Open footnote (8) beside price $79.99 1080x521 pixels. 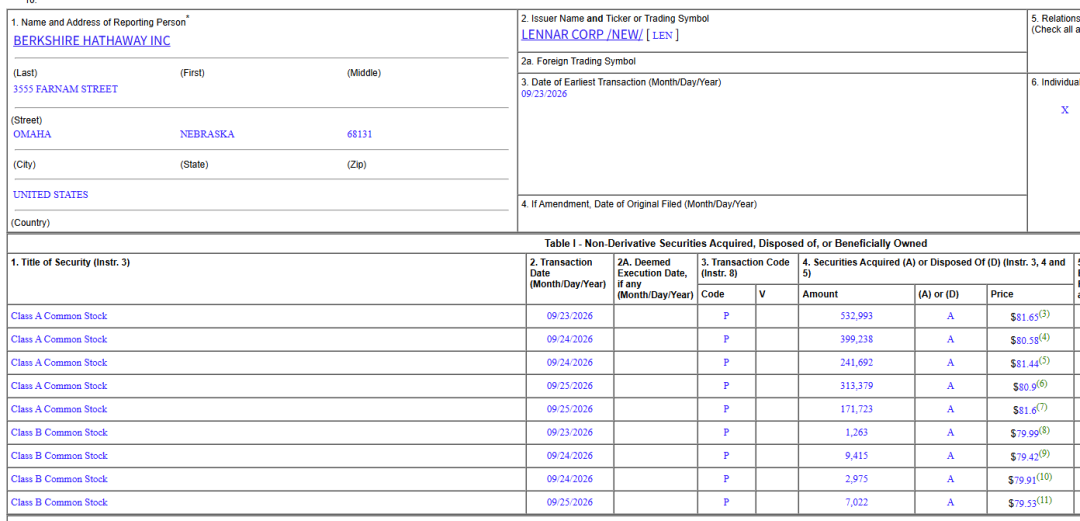[1045, 431]
